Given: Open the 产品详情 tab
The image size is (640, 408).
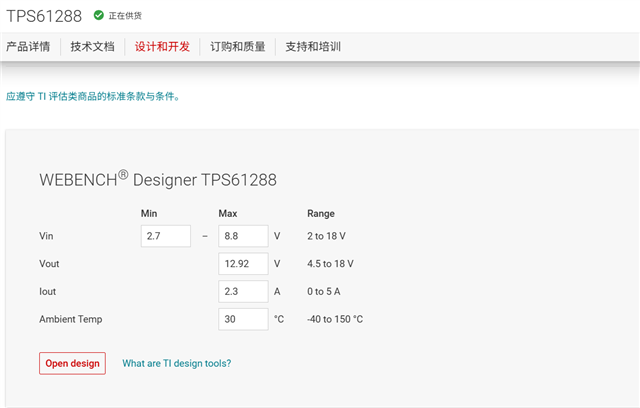Looking at the screenshot, I should point(28,47).
